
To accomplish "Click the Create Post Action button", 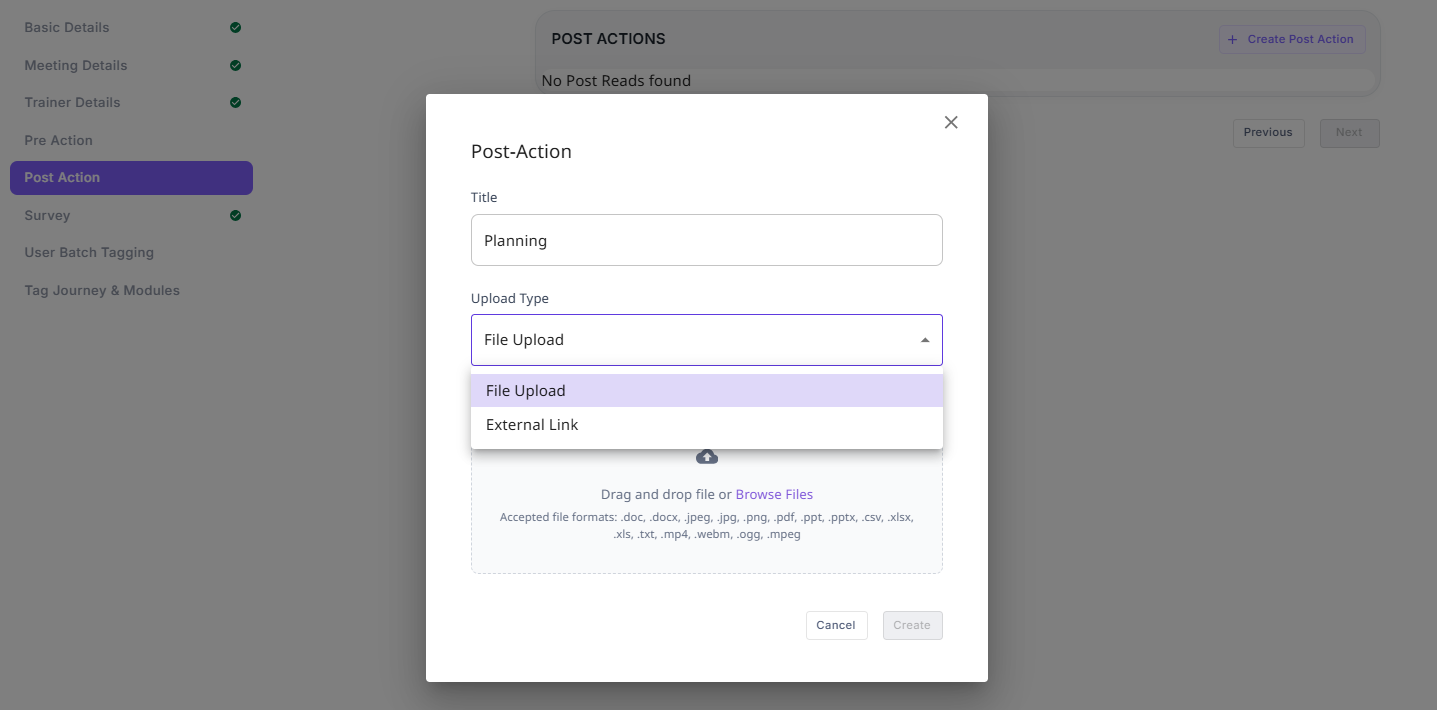I will point(1291,40).
